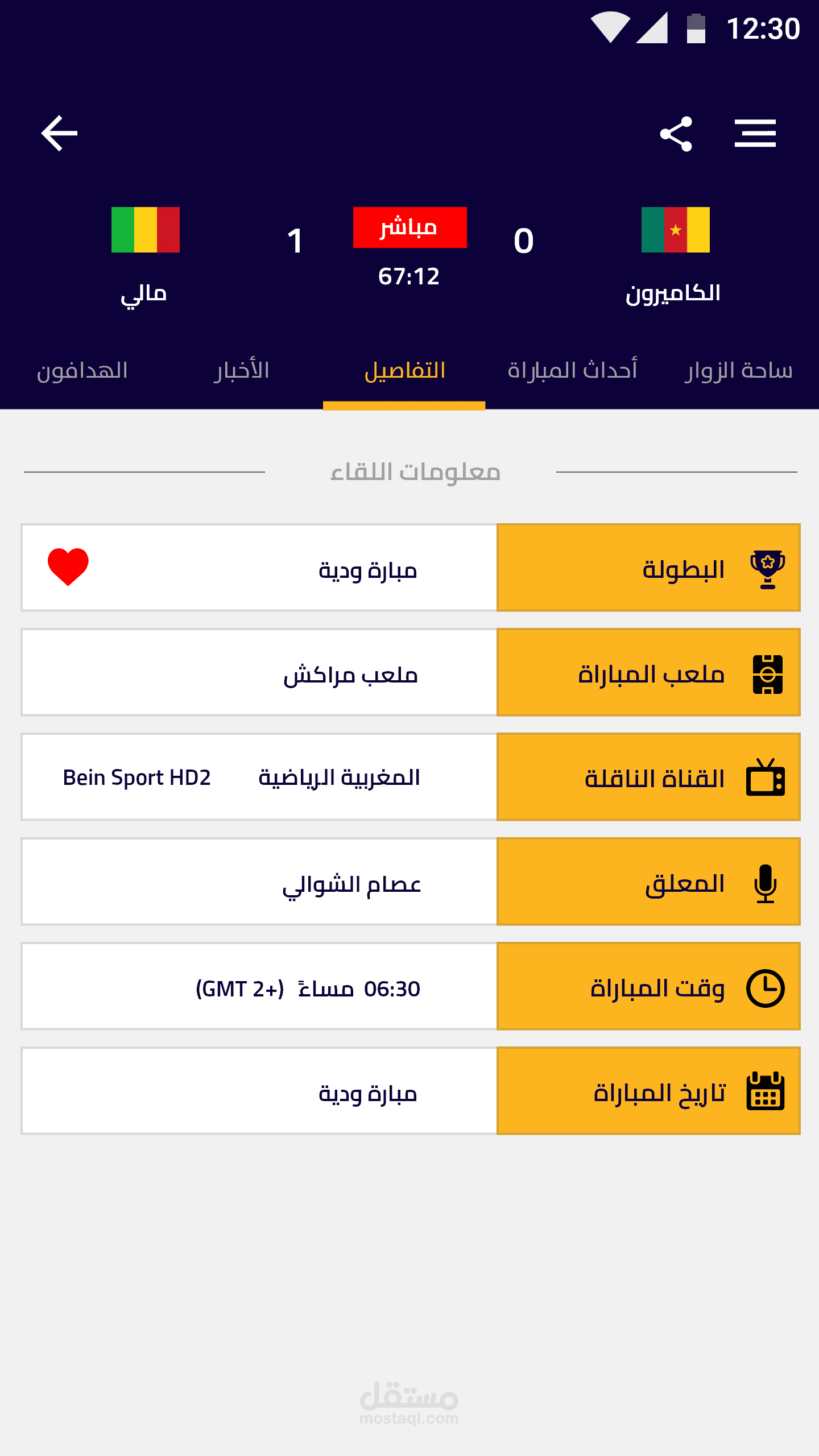This screenshot has height=1456, width=819.
Task: Tap the trophy tournament icon
Action: (767, 569)
